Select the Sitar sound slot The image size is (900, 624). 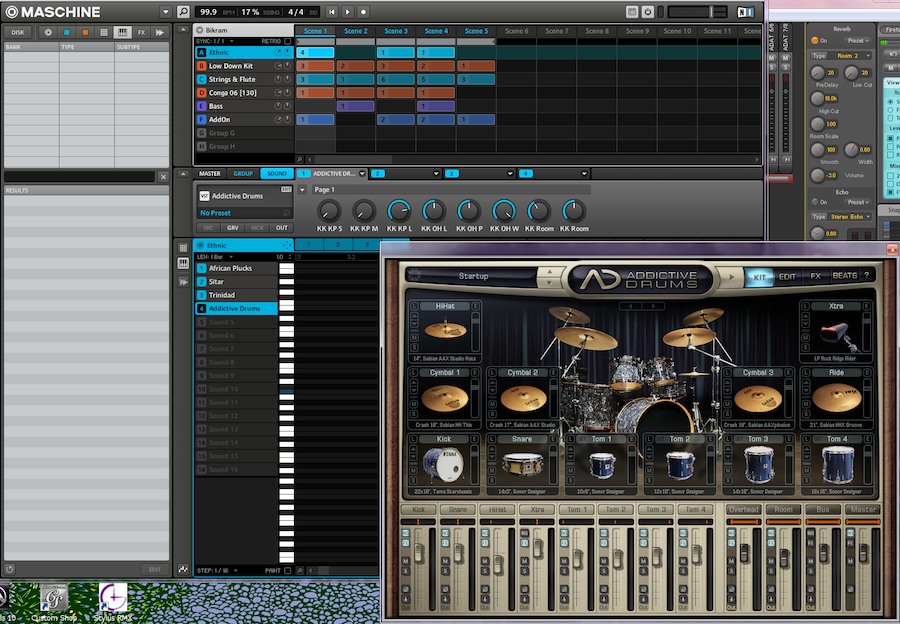pyautogui.click(x=236, y=282)
